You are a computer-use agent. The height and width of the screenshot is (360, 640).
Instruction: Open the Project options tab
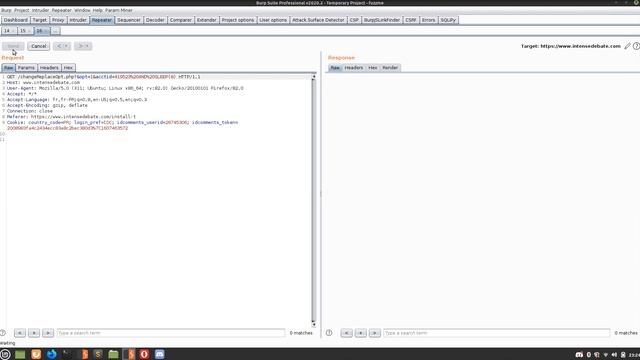[x=238, y=20]
